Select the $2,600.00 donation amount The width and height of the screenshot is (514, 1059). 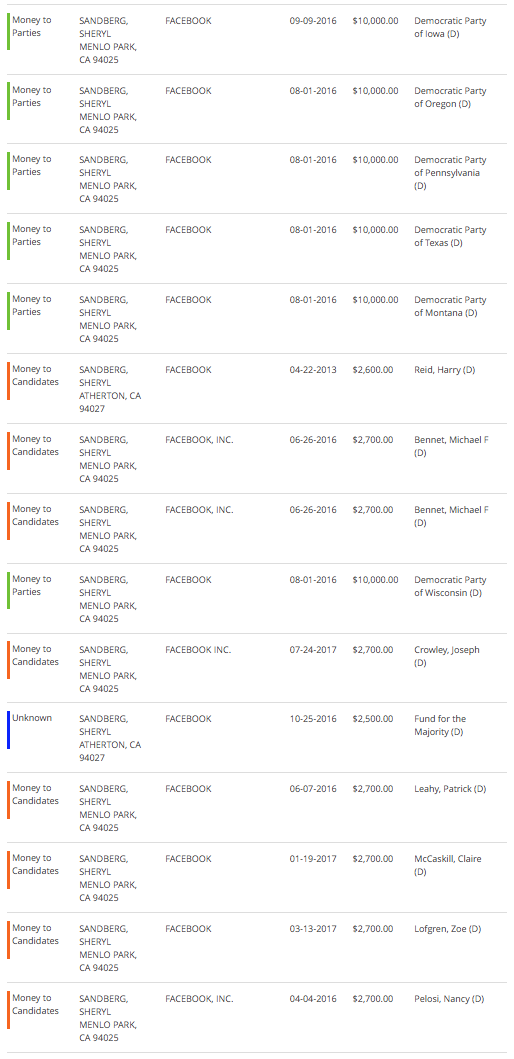click(373, 370)
